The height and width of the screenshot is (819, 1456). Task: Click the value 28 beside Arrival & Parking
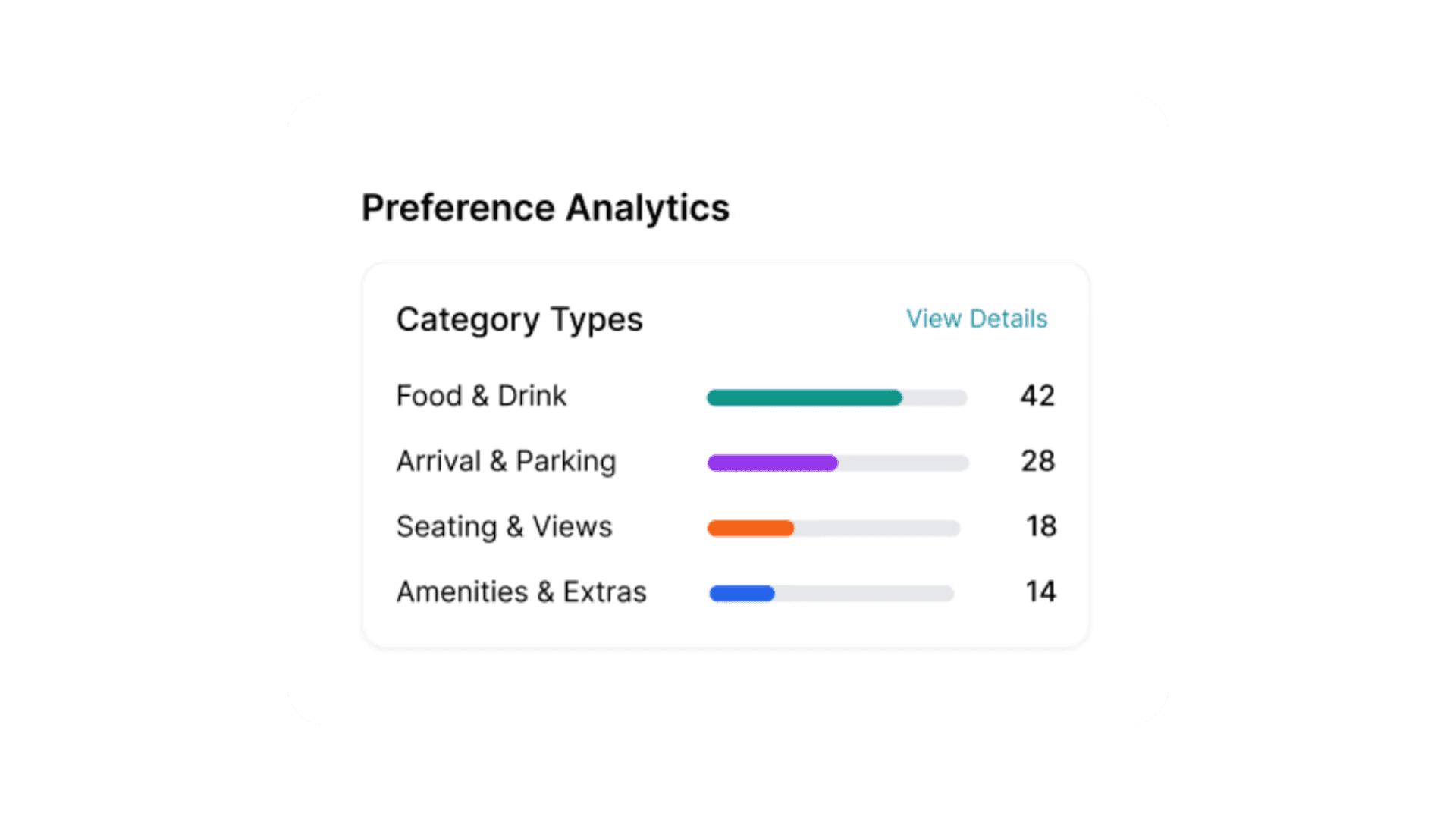[x=1037, y=462]
